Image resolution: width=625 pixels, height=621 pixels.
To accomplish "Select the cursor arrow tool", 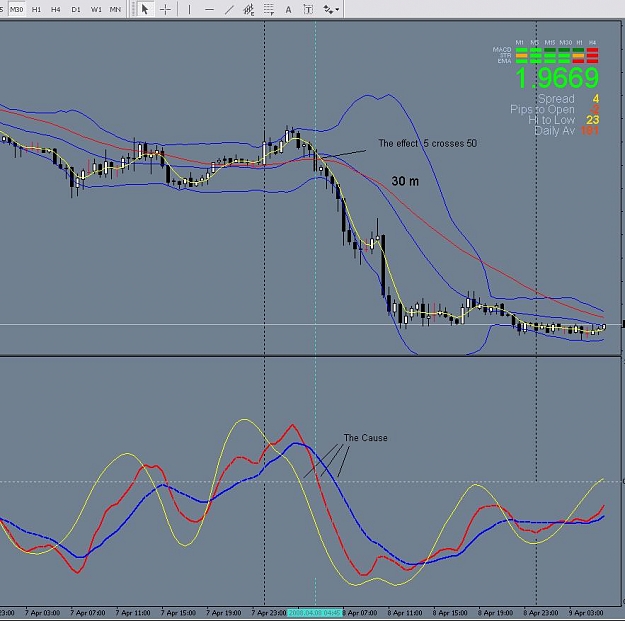I will pyautogui.click(x=145, y=9).
